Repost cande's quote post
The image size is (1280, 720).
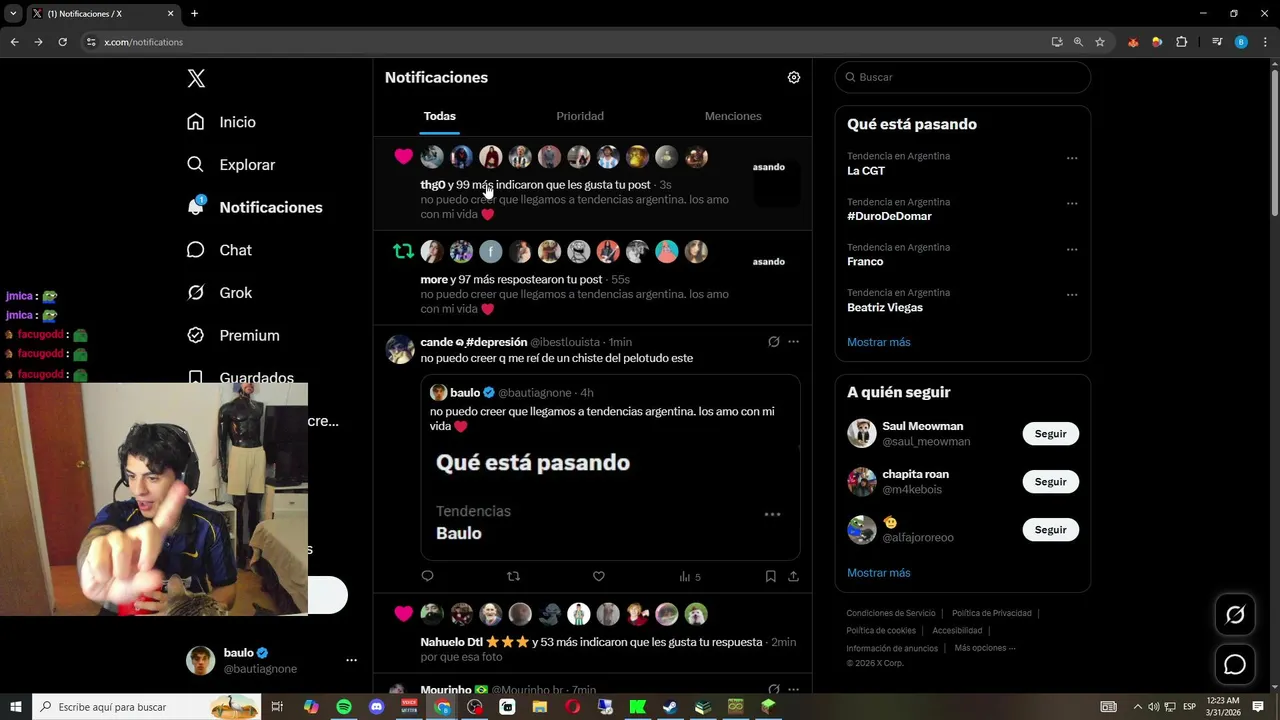(514, 576)
